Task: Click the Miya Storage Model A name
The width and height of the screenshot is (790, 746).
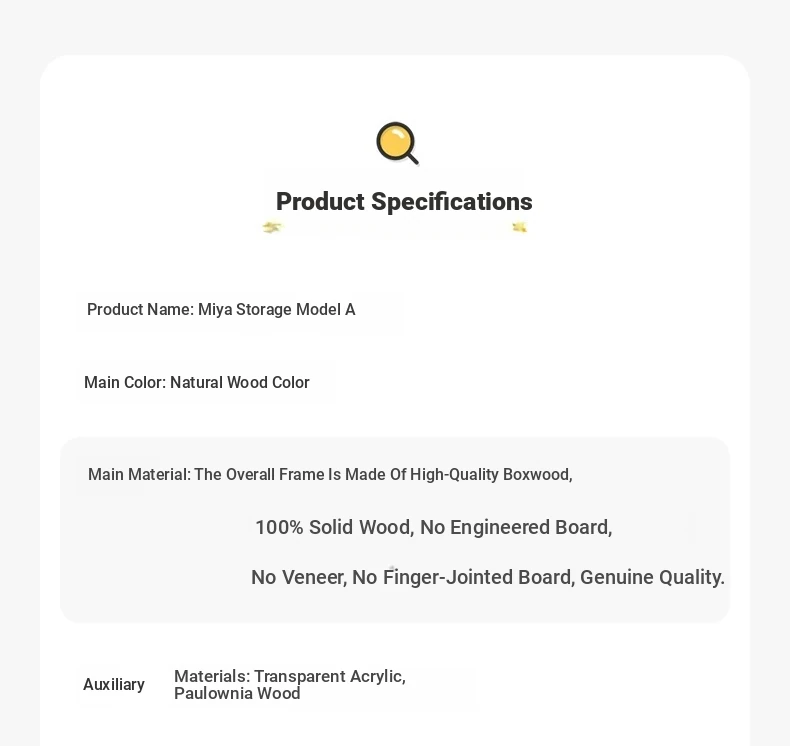Action: [277, 309]
